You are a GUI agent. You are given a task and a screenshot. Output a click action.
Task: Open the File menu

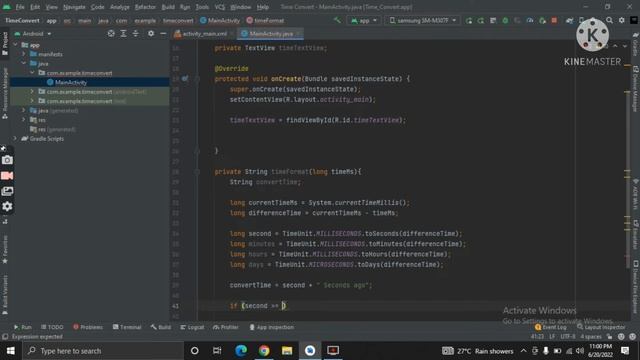pyautogui.click(x=20, y=7)
